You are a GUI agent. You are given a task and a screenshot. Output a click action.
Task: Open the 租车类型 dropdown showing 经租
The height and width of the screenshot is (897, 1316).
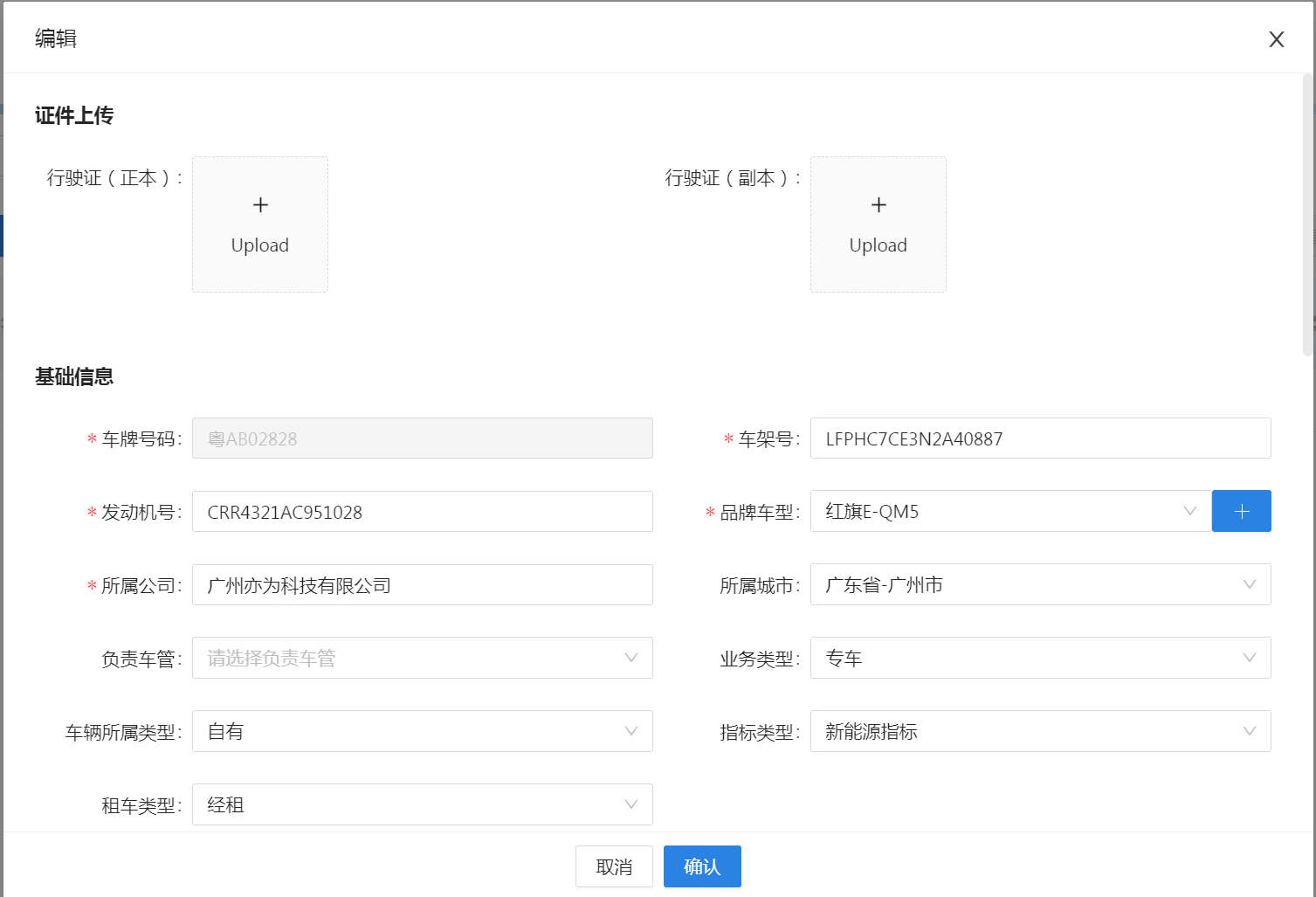pyautogui.click(x=422, y=804)
